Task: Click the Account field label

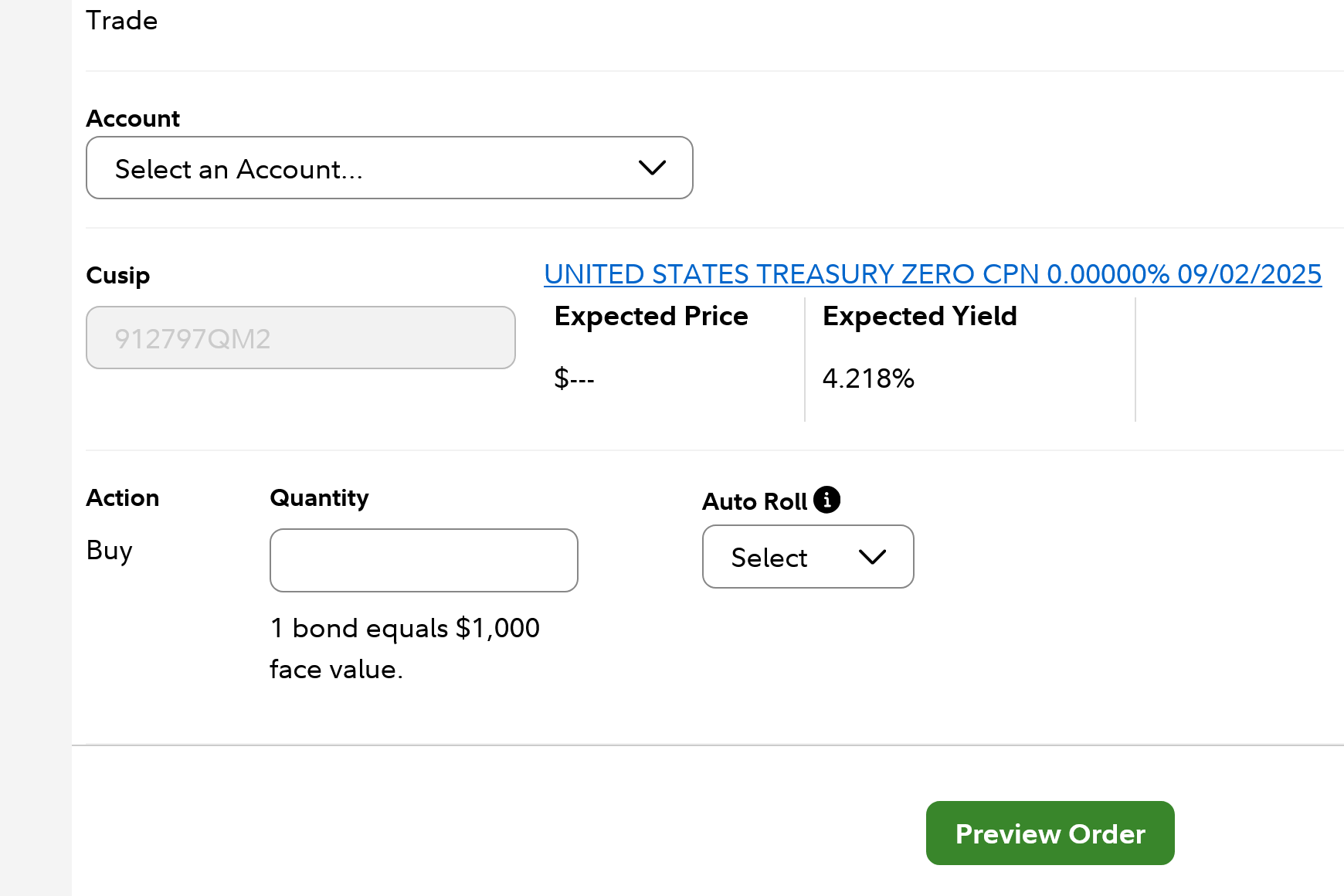Action: click(x=133, y=119)
